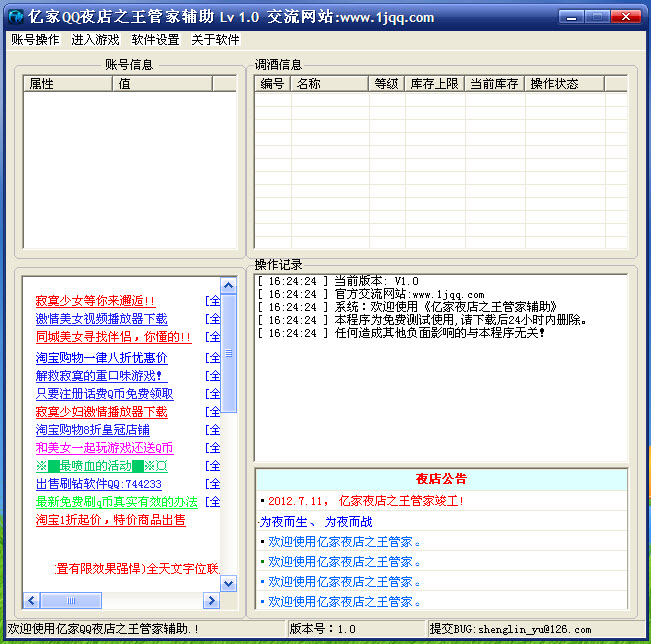The height and width of the screenshot is (644, 651).
Task: Click scroll-right arrow of ad list
Action: [211, 600]
